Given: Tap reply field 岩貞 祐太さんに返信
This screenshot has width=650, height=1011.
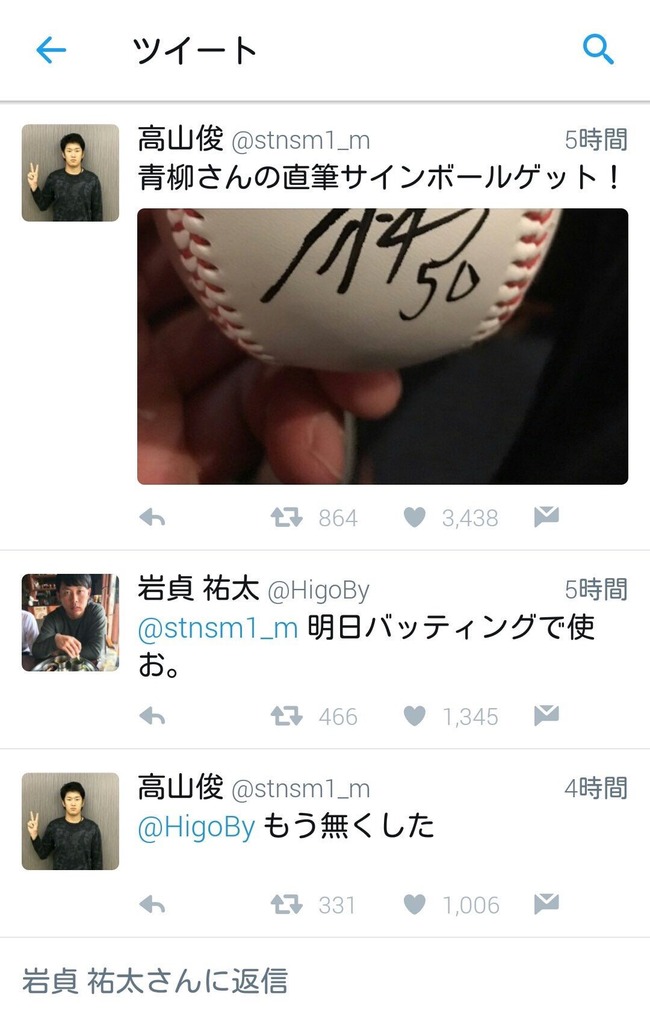Looking at the screenshot, I should (x=325, y=981).
